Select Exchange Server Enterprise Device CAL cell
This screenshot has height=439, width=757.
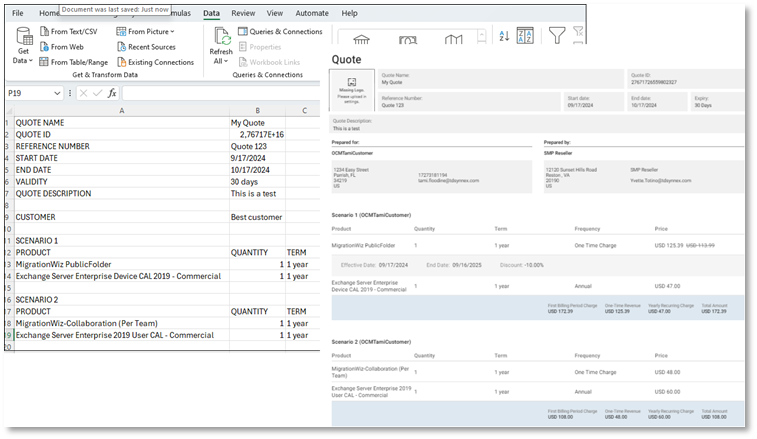122,276
